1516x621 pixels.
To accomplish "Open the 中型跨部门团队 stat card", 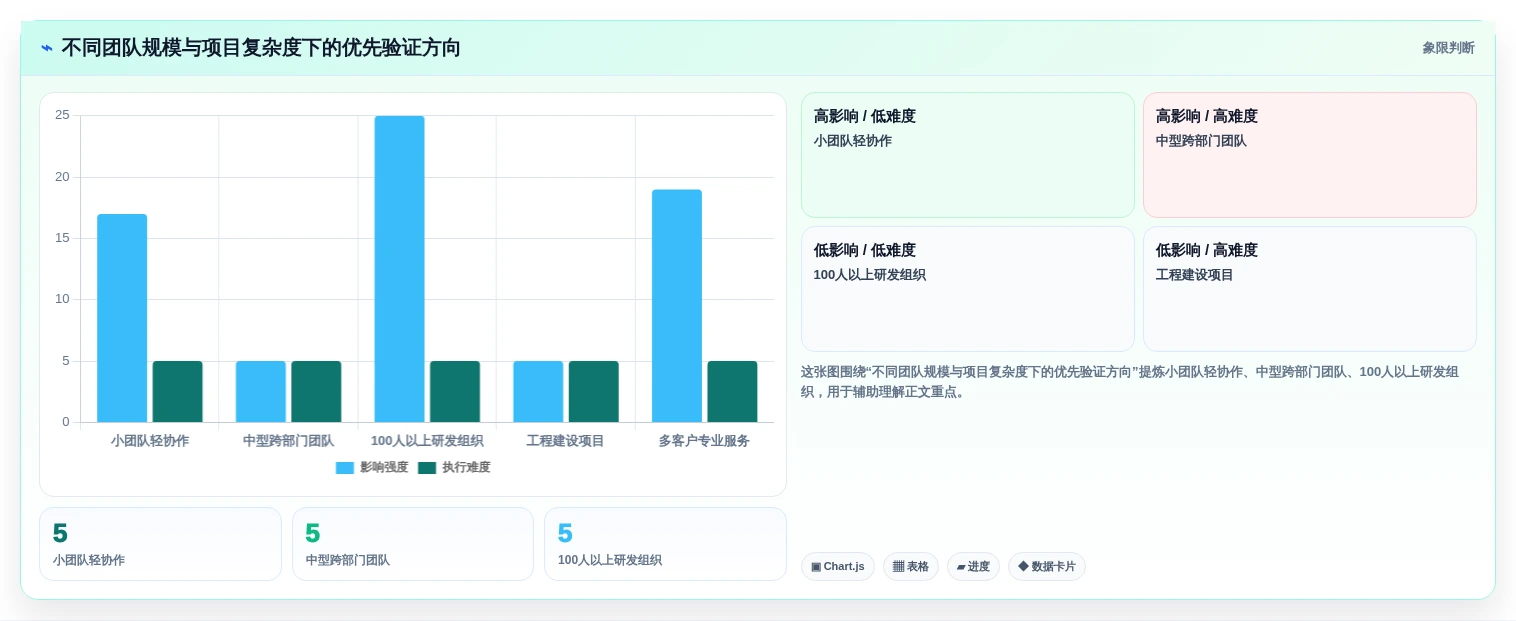I will [413, 544].
